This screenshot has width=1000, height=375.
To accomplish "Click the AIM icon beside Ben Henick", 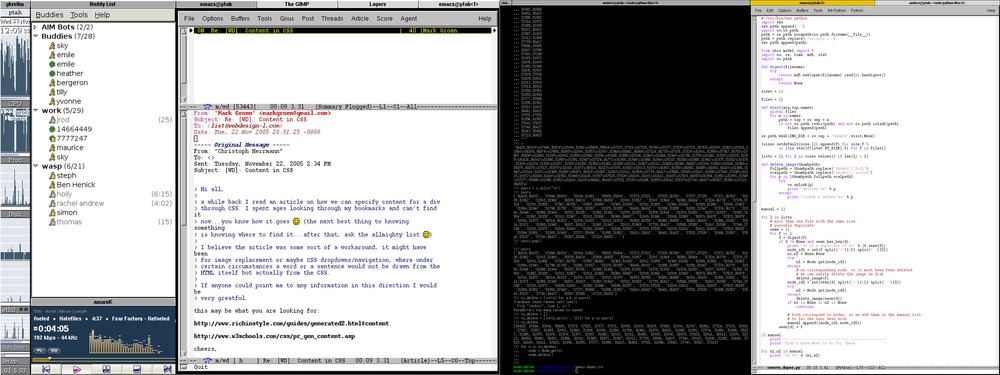I will [x=52, y=184].
